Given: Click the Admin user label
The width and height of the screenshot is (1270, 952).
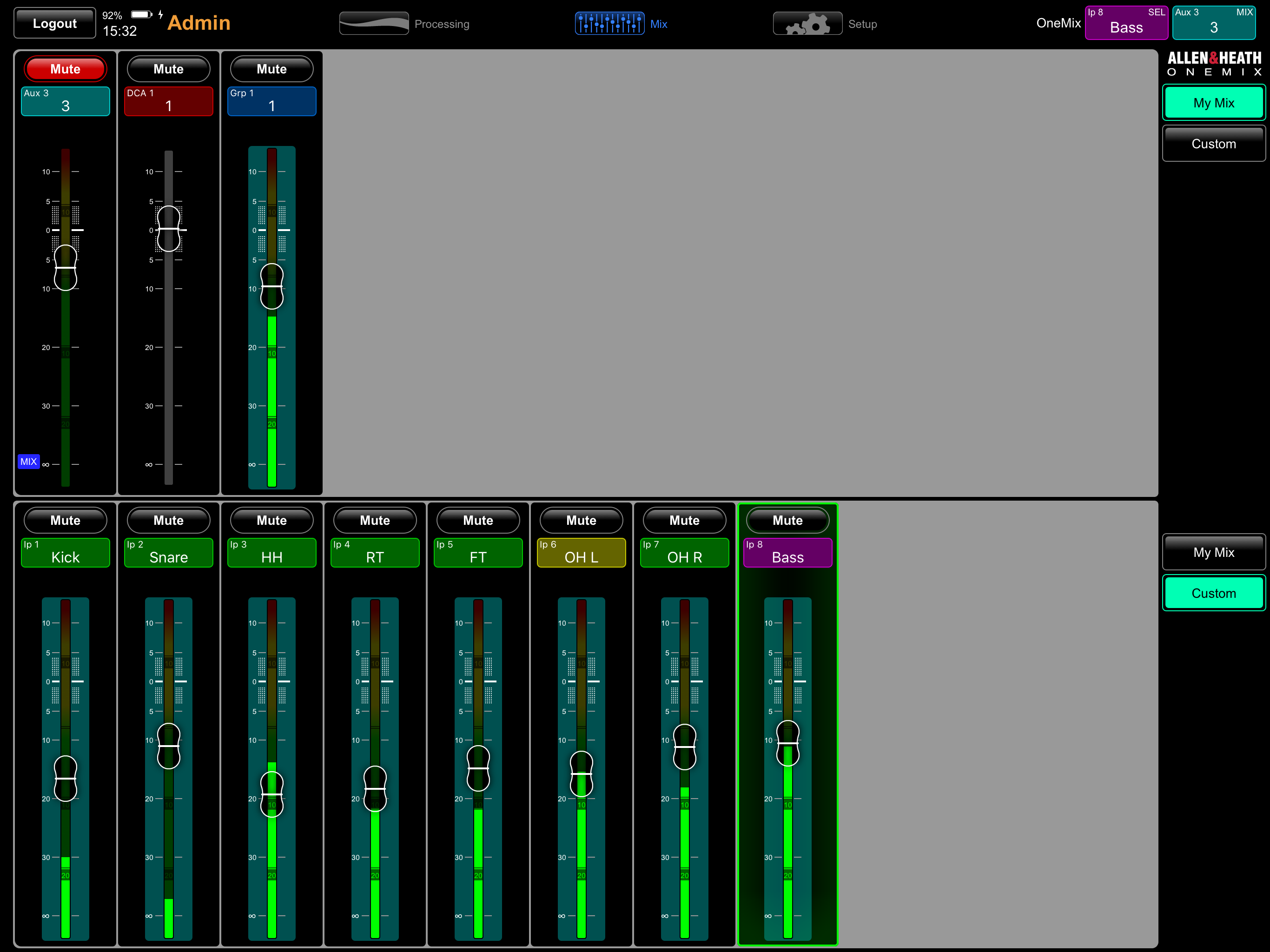Looking at the screenshot, I should point(198,23).
